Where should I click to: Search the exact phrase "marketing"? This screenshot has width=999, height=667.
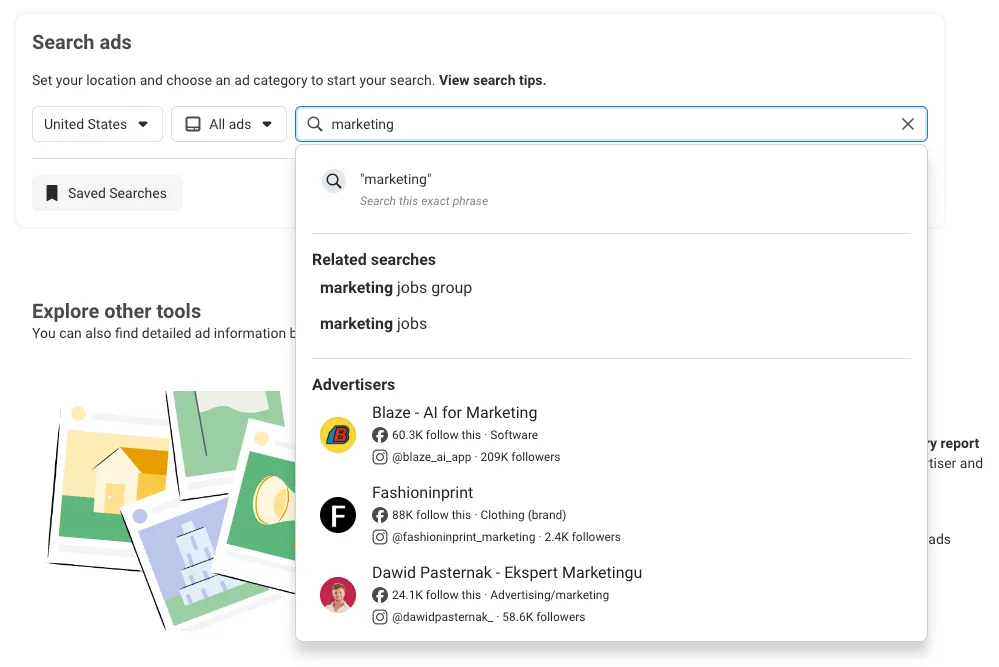tap(396, 180)
